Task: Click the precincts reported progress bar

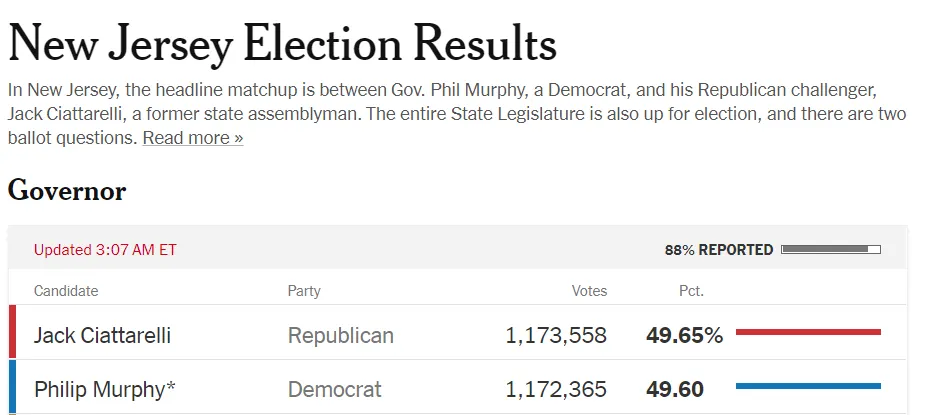Action: (831, 250)
